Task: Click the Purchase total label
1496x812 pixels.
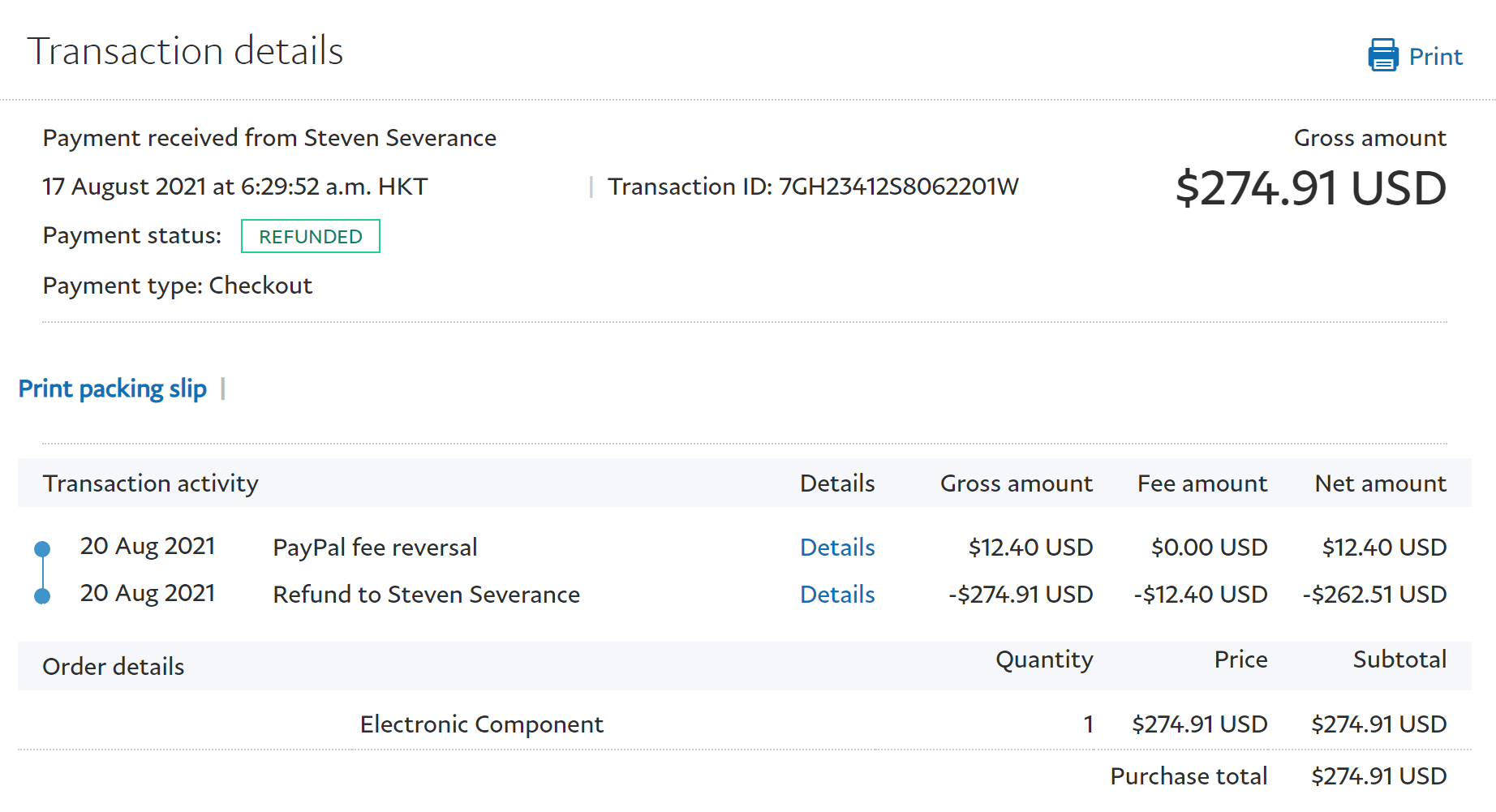Action: (x=1188, y=776)
